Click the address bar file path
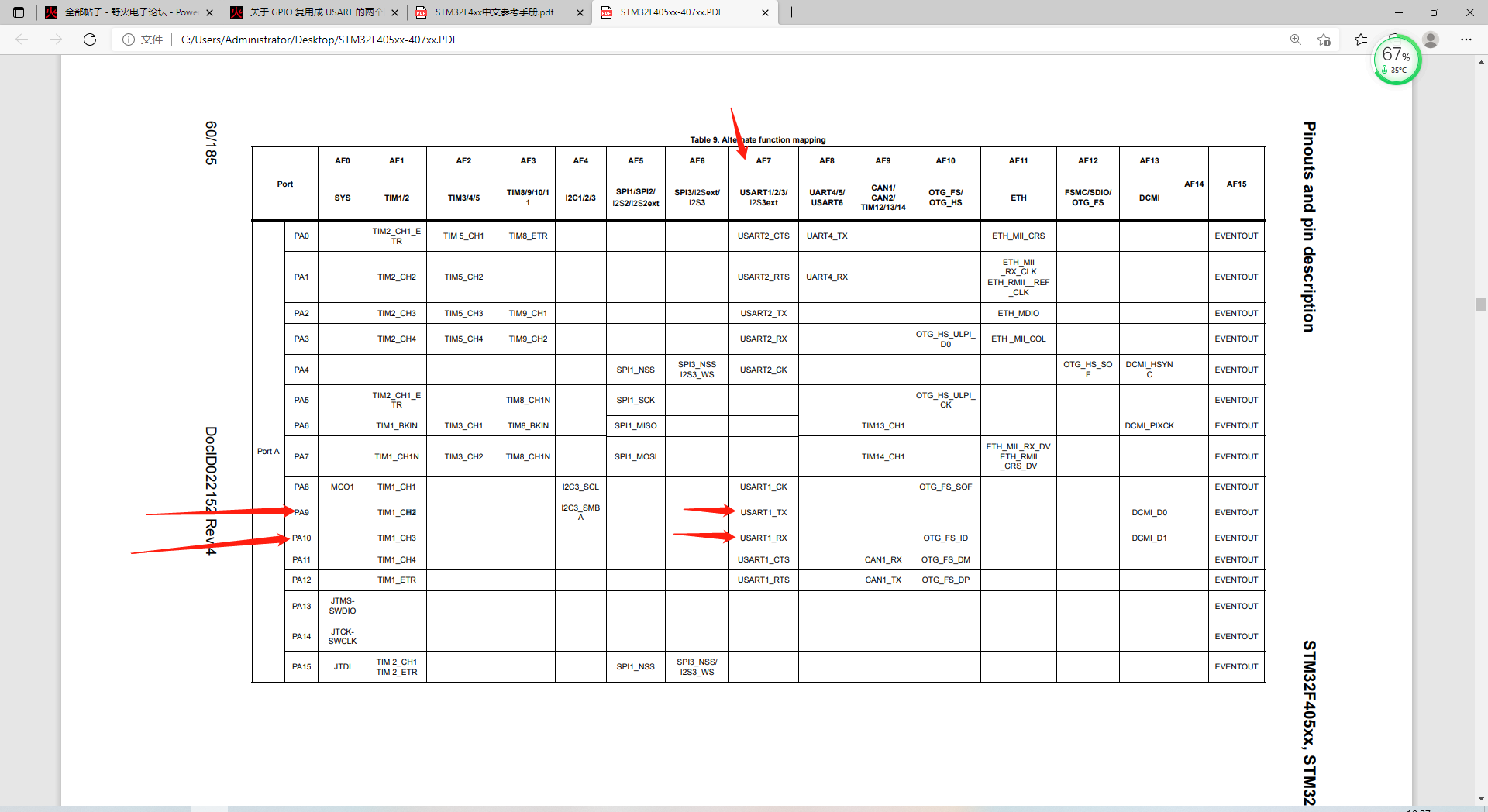Image resolution: width=1488 pixels, height=812 pixels. point(319,40)
